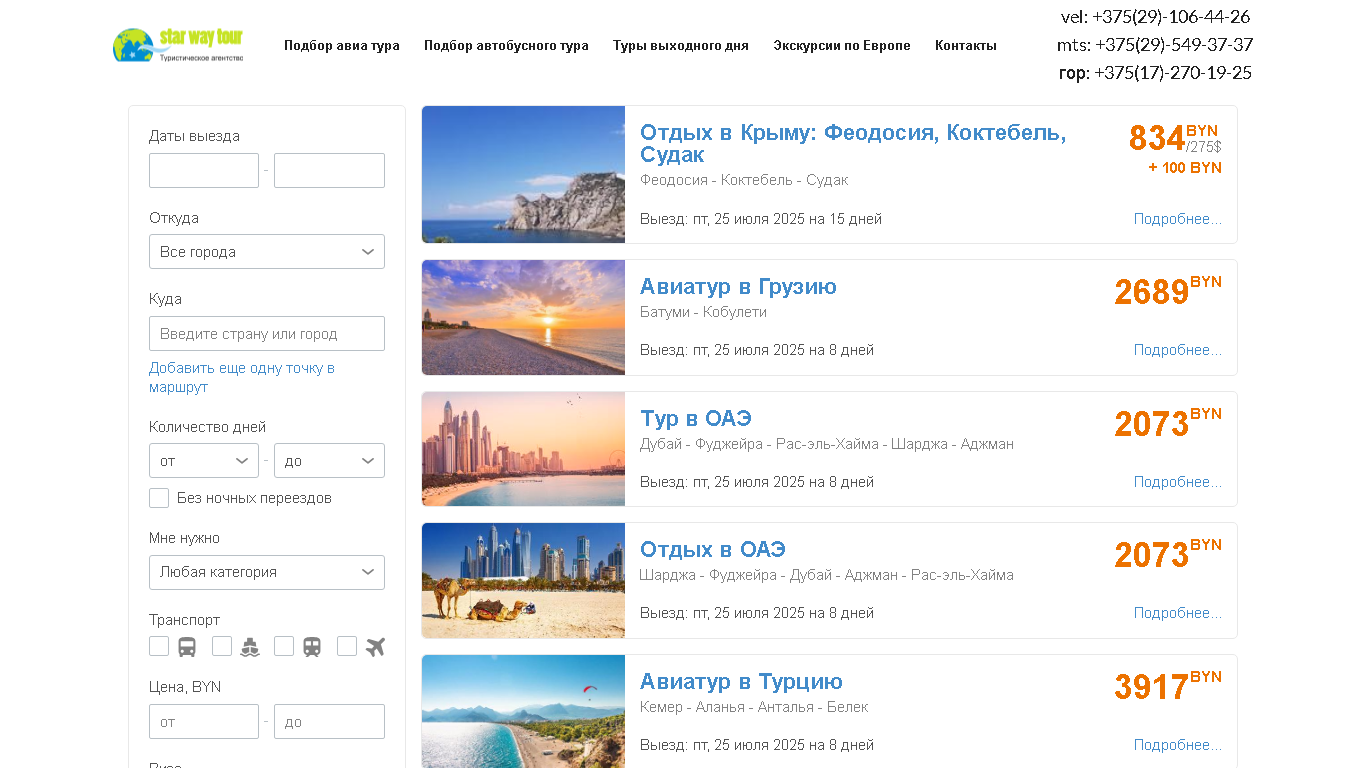Click 'Подробнее' for 'Тур в ОАЭ'

point(1178,482)
